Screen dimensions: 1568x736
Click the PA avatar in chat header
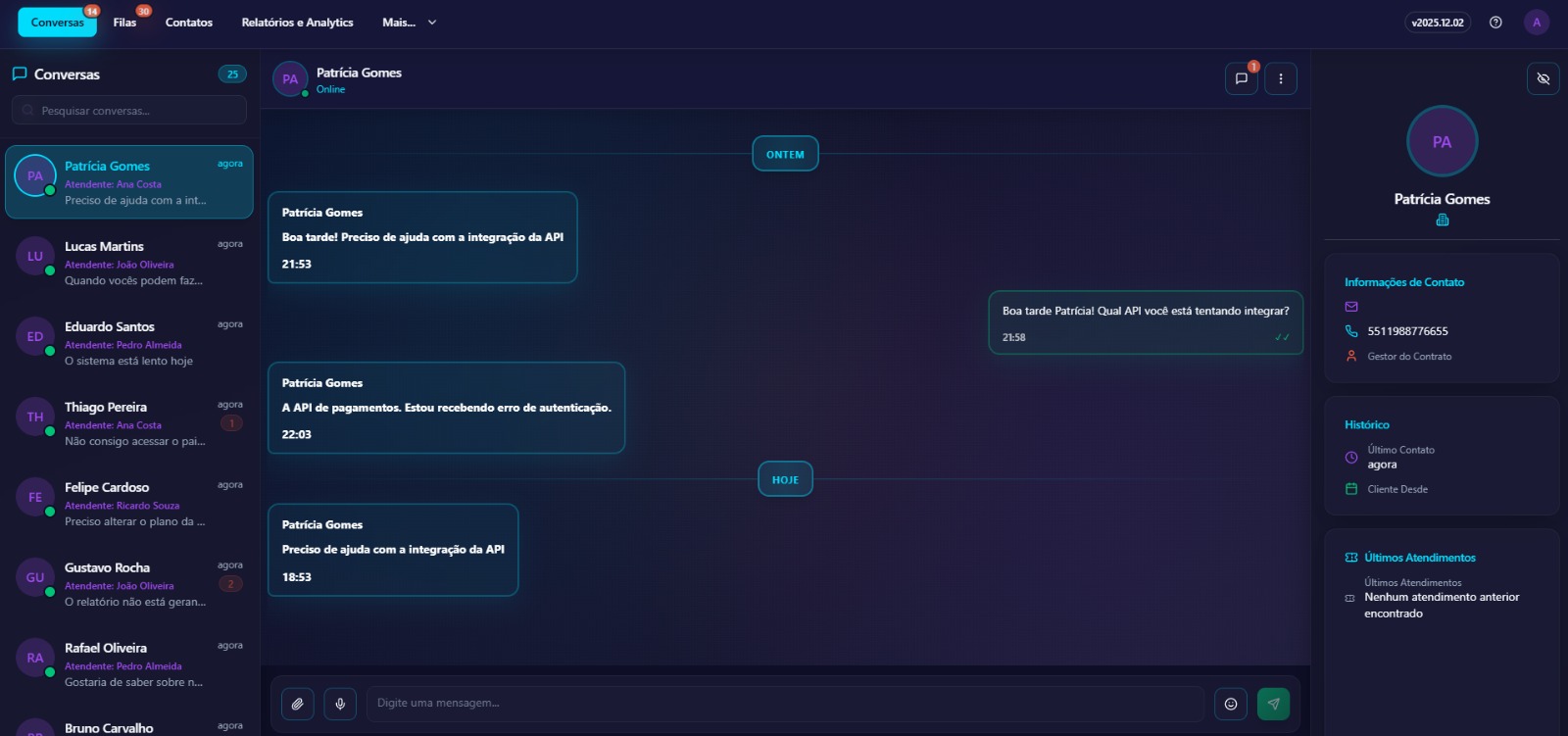290,79
